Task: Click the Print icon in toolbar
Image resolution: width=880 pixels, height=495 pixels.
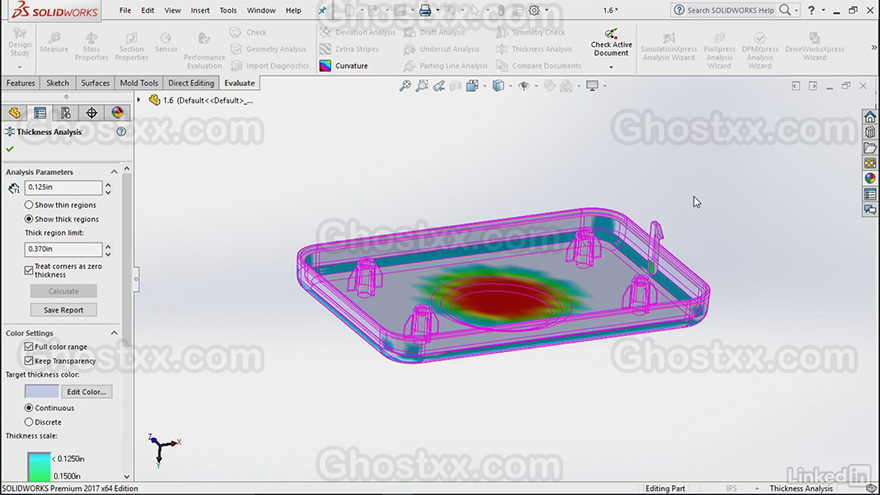Action: pos(425,10)
